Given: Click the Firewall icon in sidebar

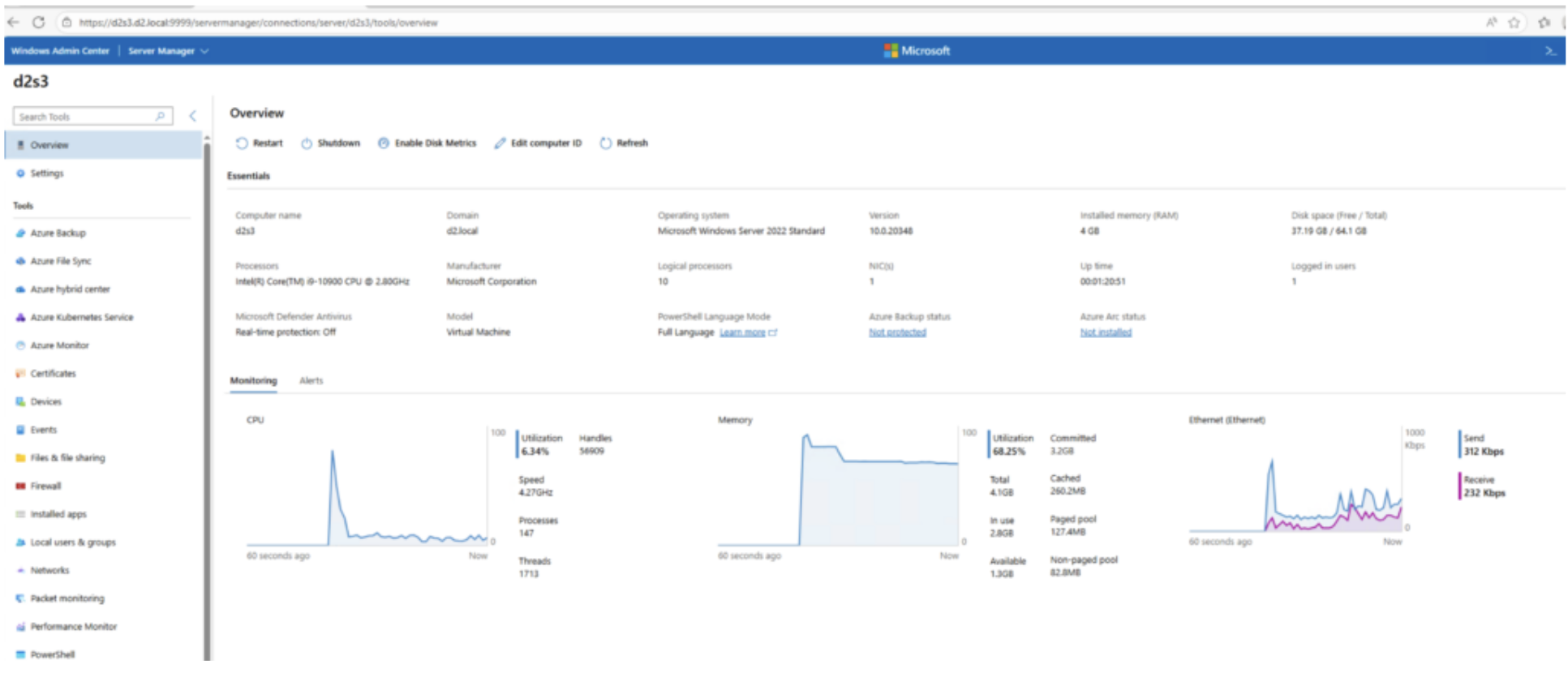Looking at the screenshot, I should 20,487.
